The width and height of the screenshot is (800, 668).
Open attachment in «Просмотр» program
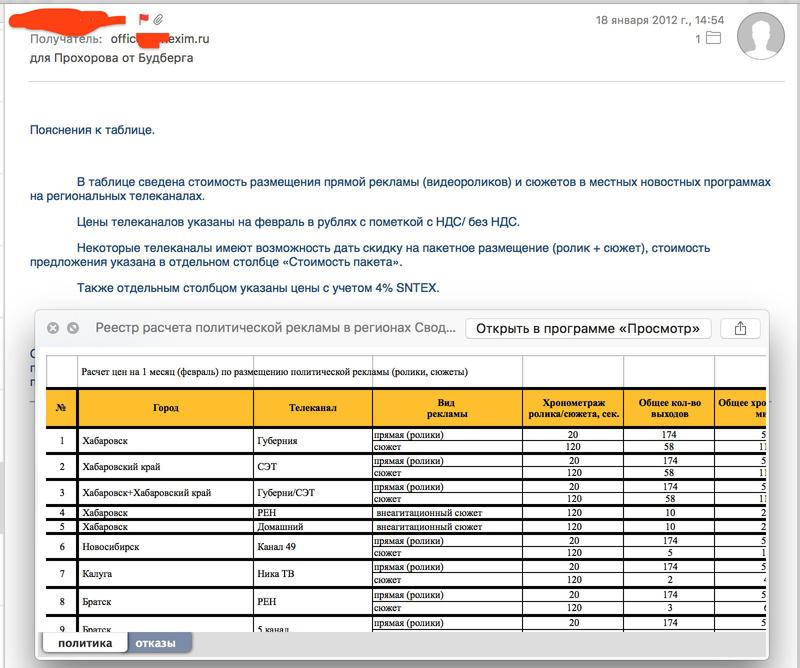tap(588, 328)
